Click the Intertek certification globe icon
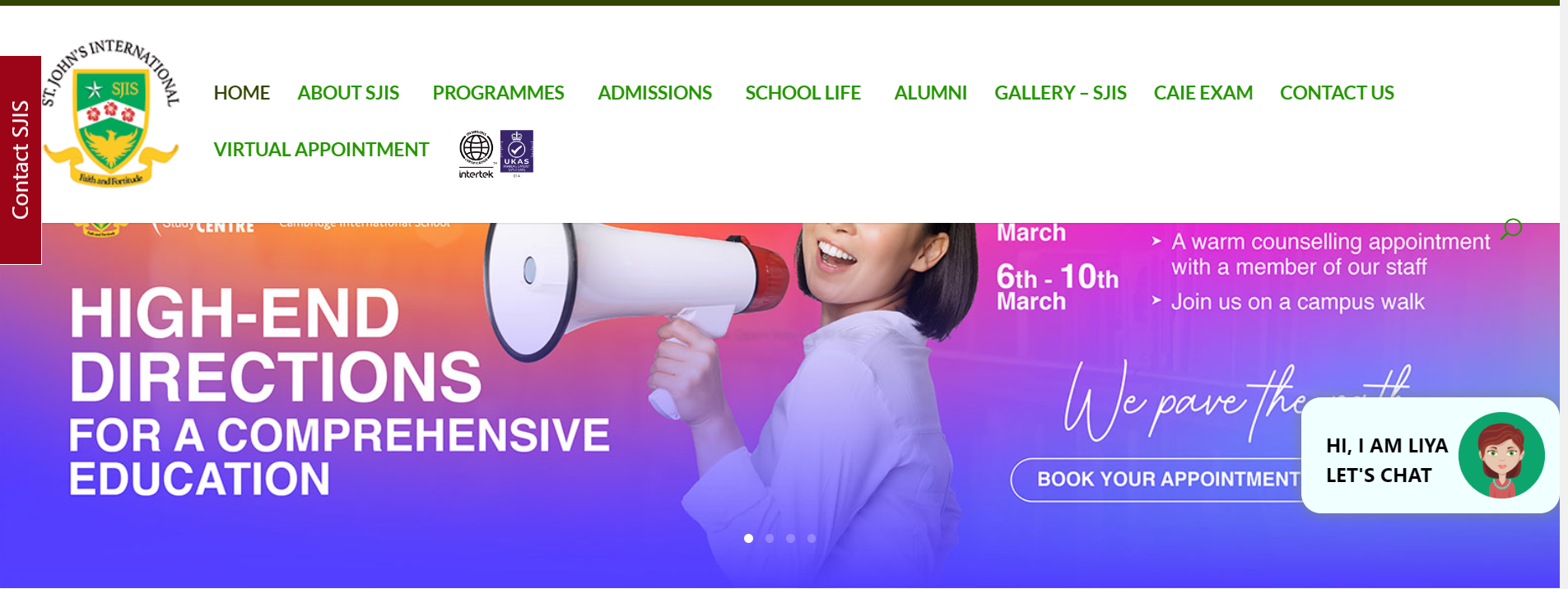 477,154
